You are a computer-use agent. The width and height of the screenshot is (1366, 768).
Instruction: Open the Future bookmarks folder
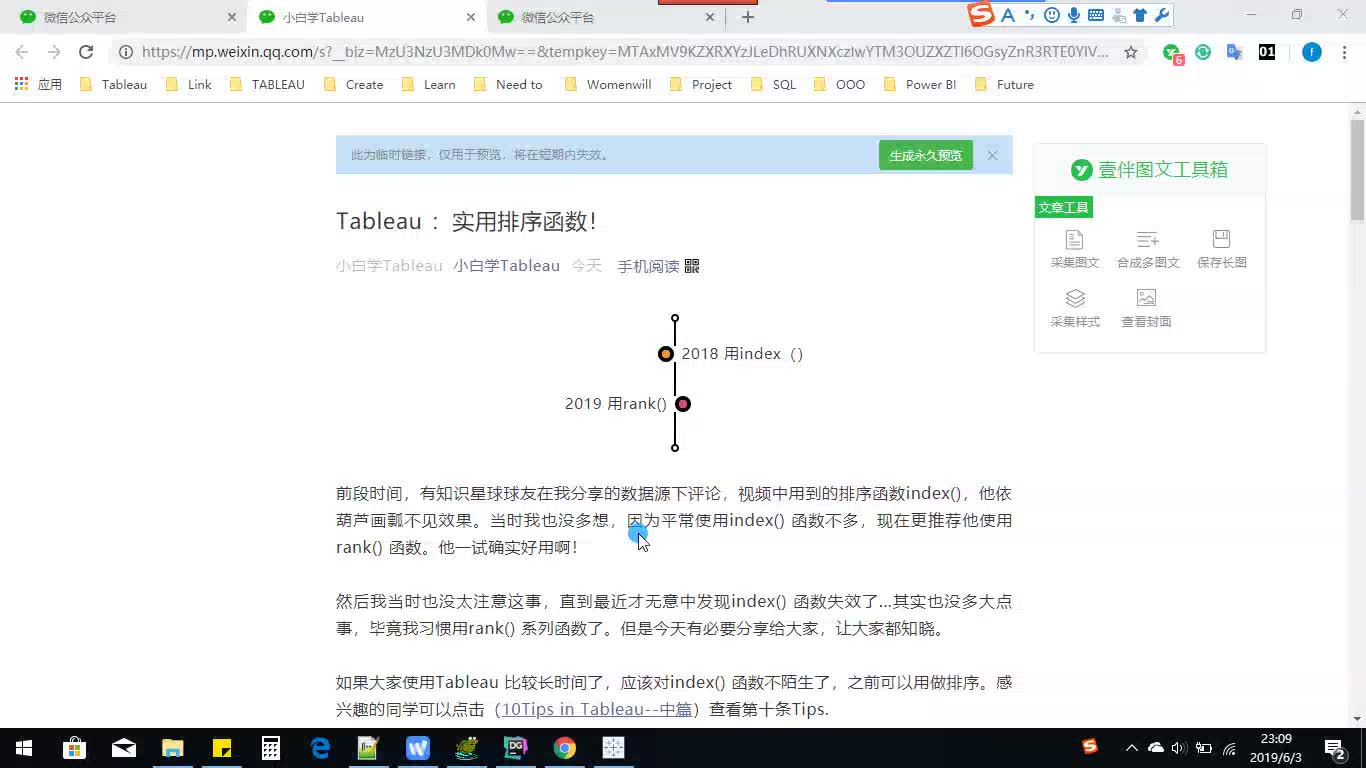point(1004,85)
